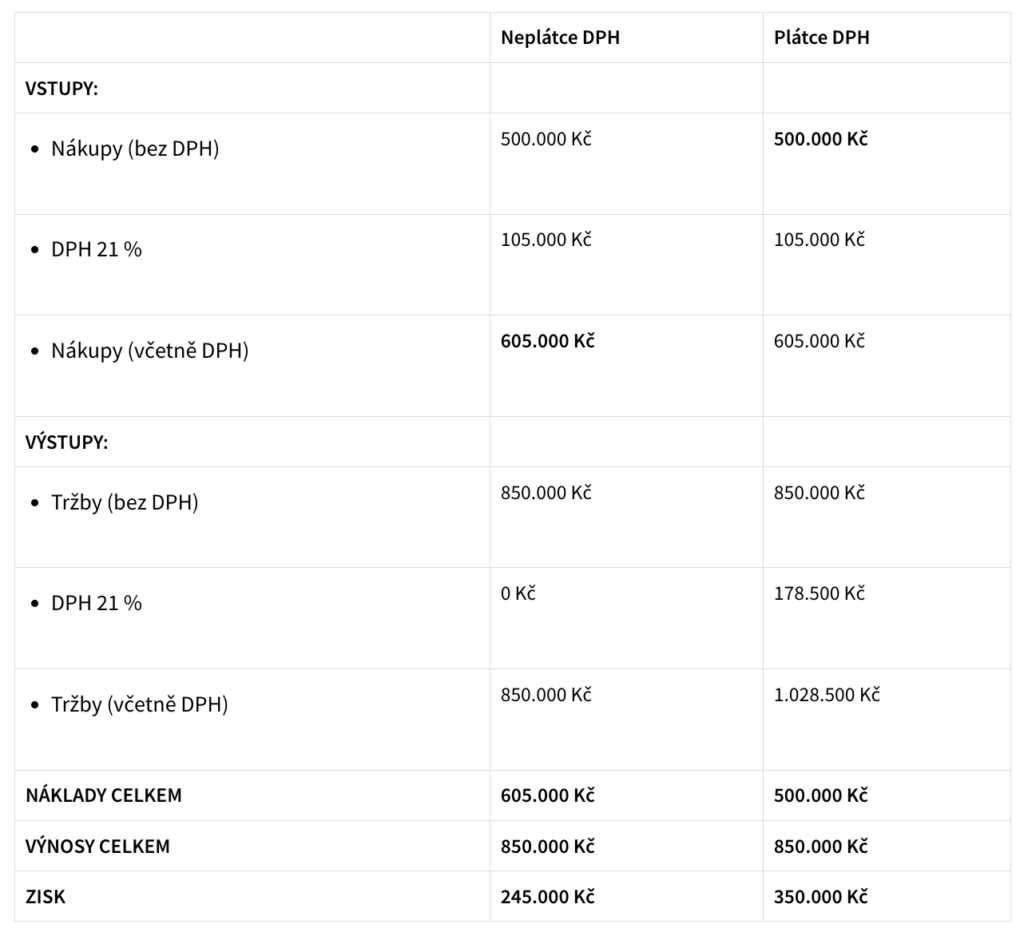Click the Nákupy (bez DPH) label
This screenshot has height=936, width=1024.
(135, 149)
